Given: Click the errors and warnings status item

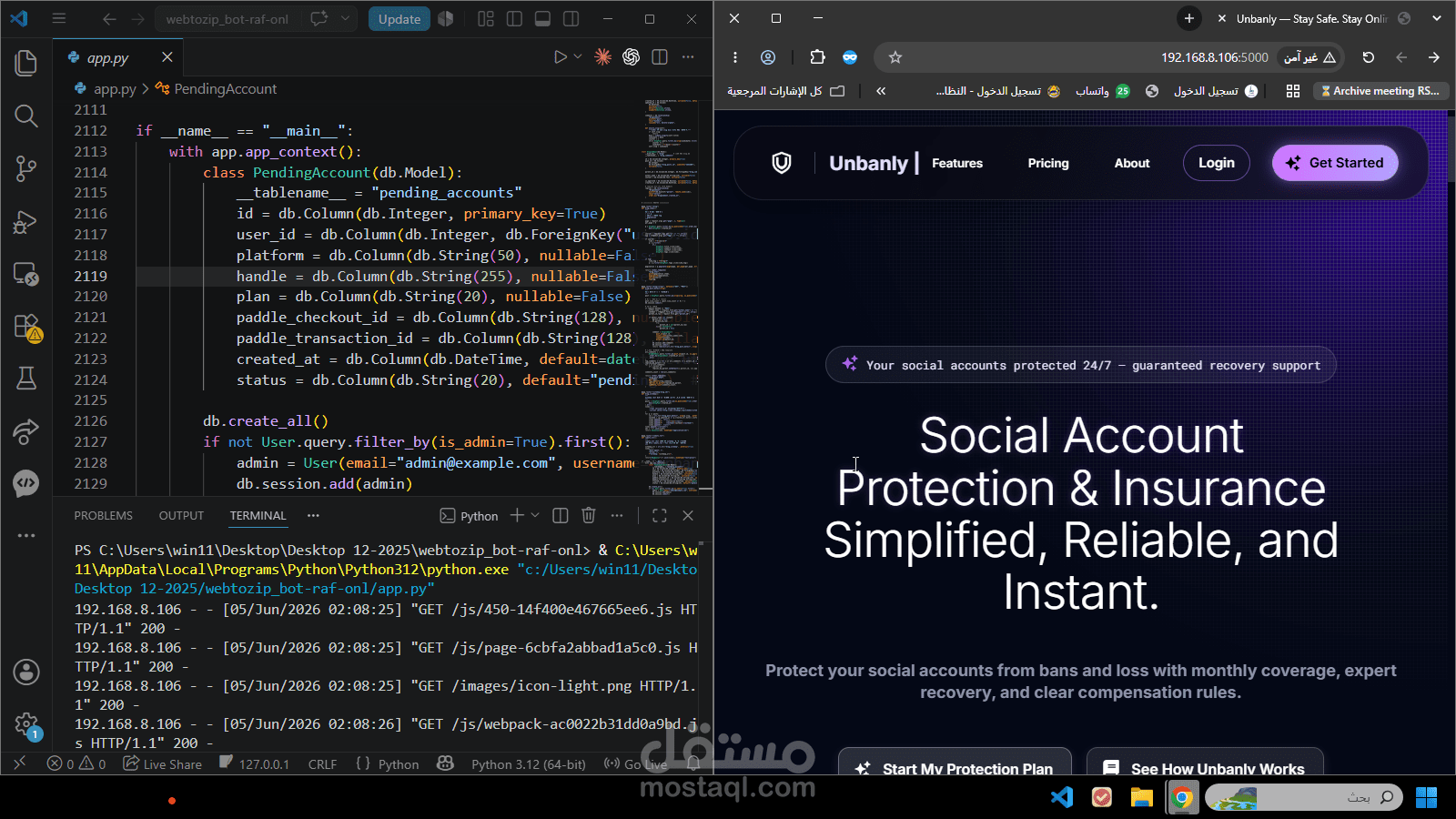Looking at the screenshot, I should coord(76,764).
